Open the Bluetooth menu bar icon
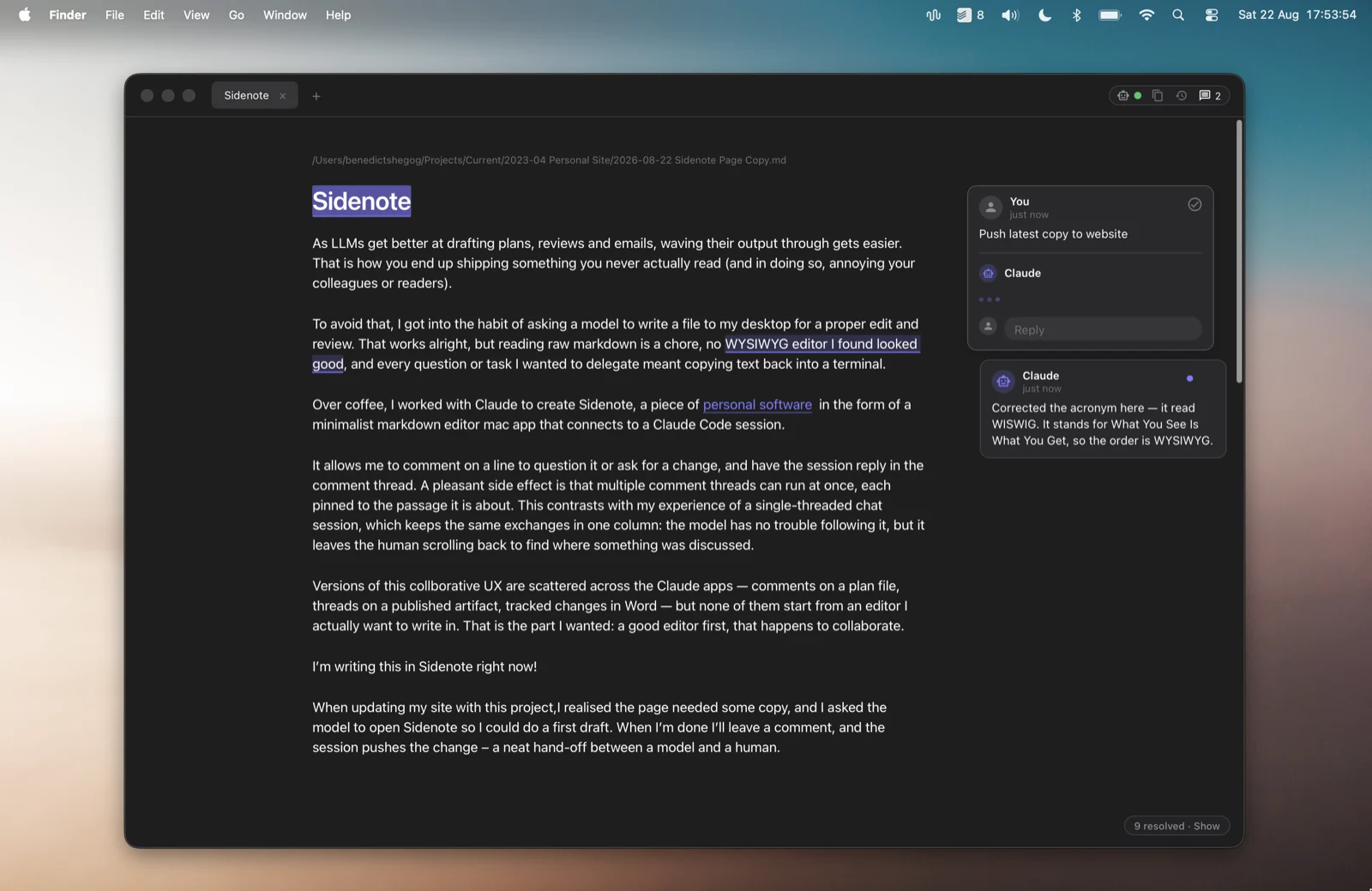Image resolution: width=1372 pixels, height=891 pixels. point(1077,15)
